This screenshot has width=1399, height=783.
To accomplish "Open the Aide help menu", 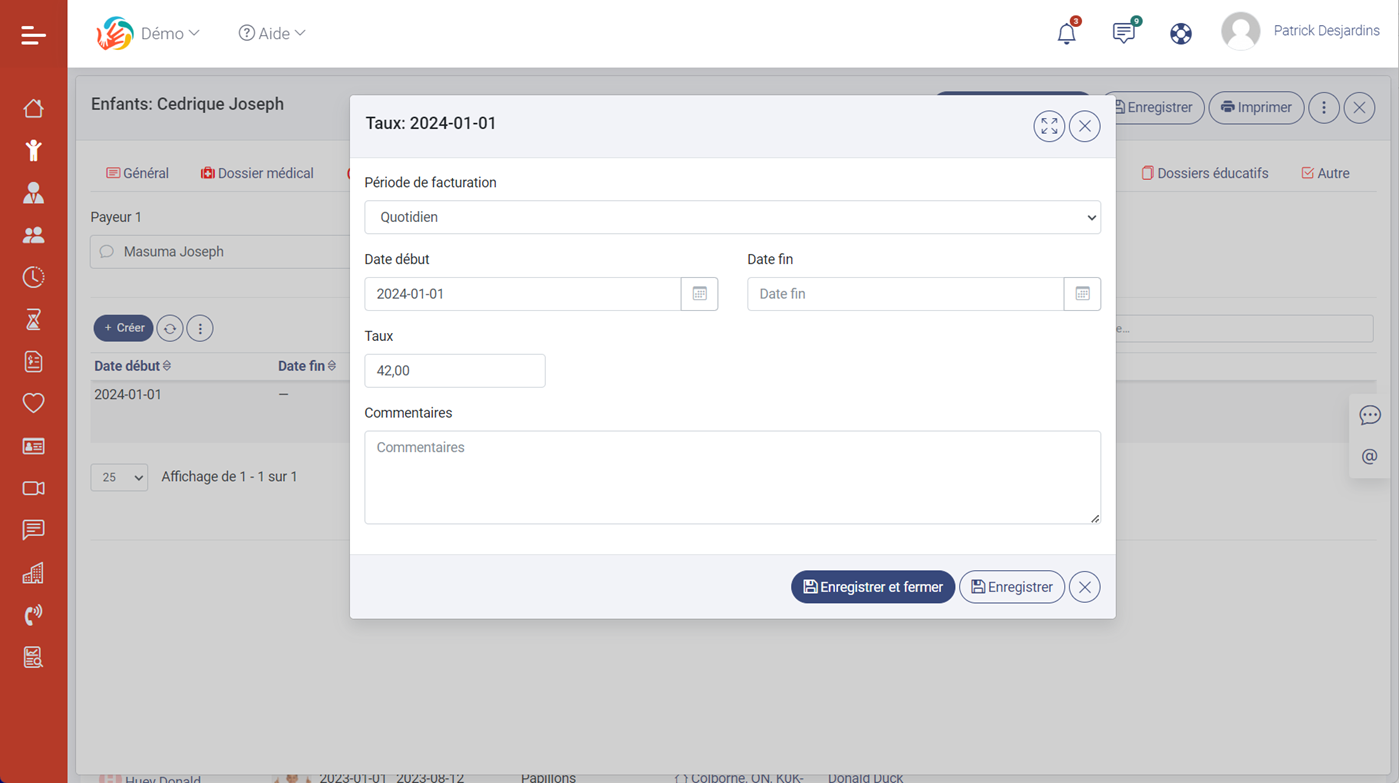I will click(272, 33).
